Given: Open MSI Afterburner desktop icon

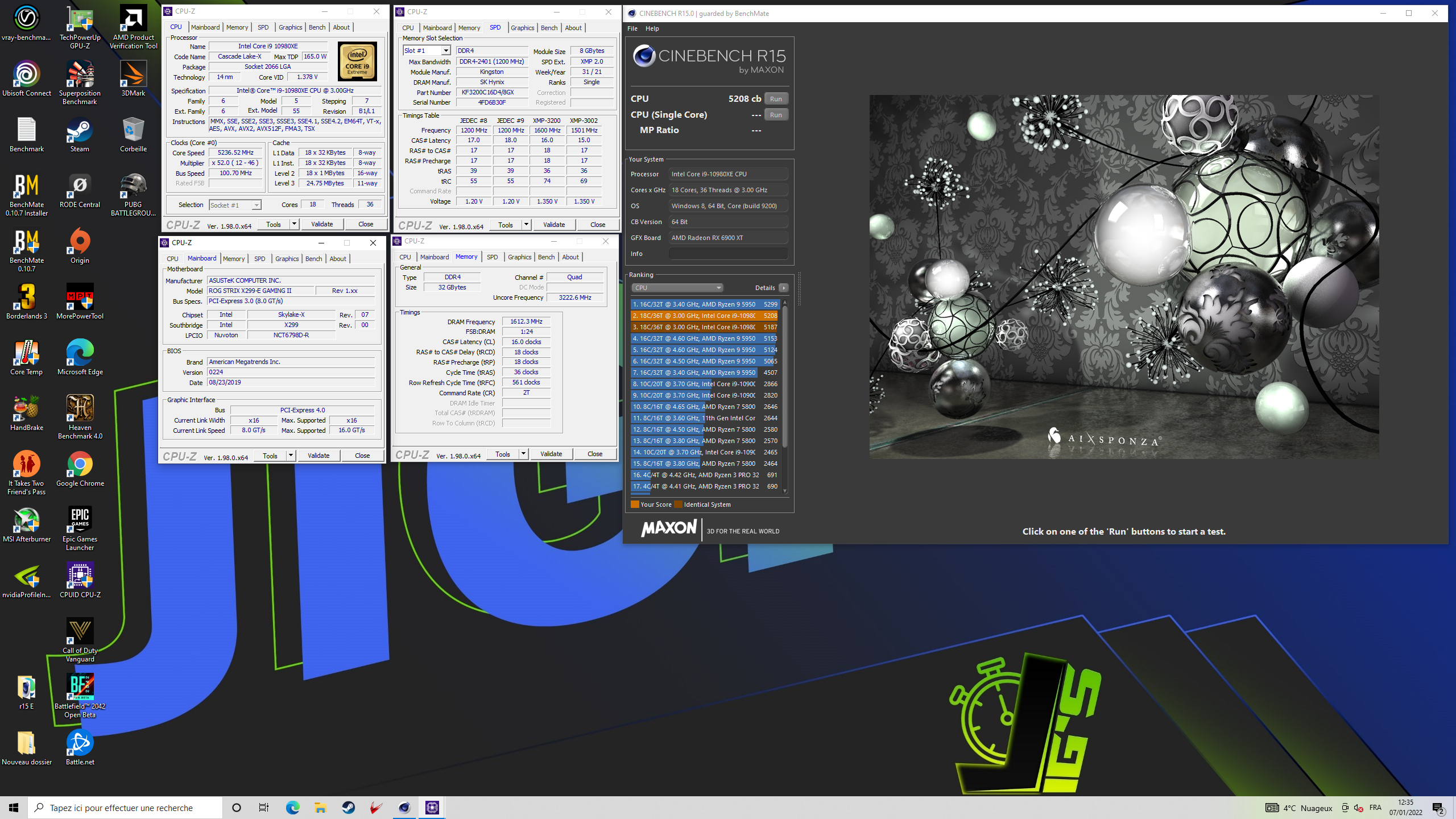Looking at the screenshot, I should [26, 524].
